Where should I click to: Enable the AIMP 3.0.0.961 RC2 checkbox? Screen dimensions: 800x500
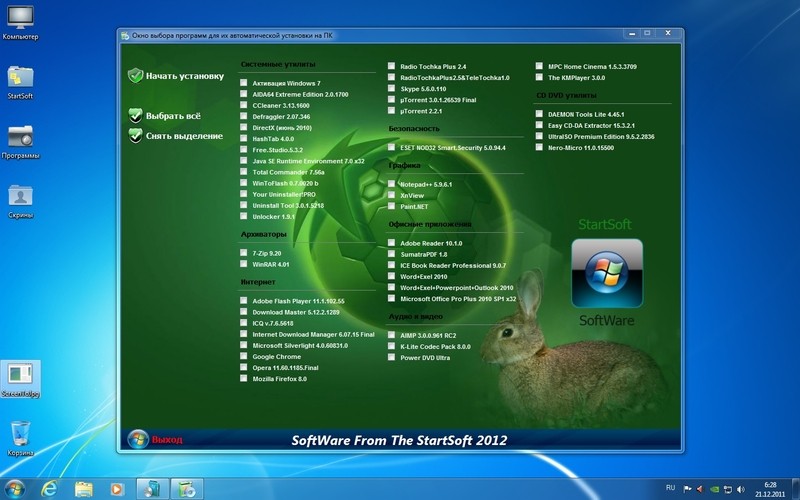coord(391,335)
